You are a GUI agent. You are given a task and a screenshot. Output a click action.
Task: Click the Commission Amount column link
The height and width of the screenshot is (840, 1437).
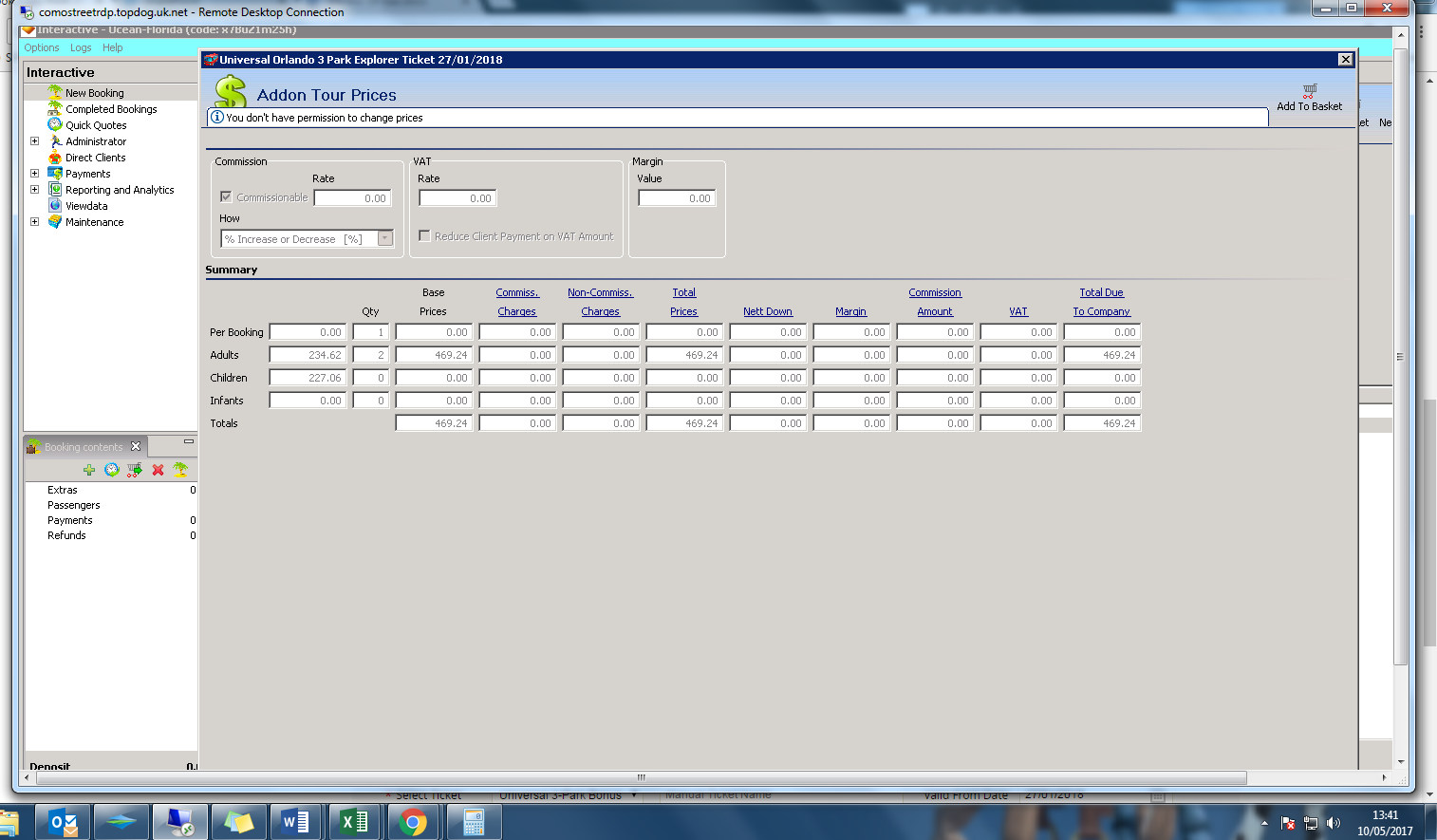tap(935, 302)
